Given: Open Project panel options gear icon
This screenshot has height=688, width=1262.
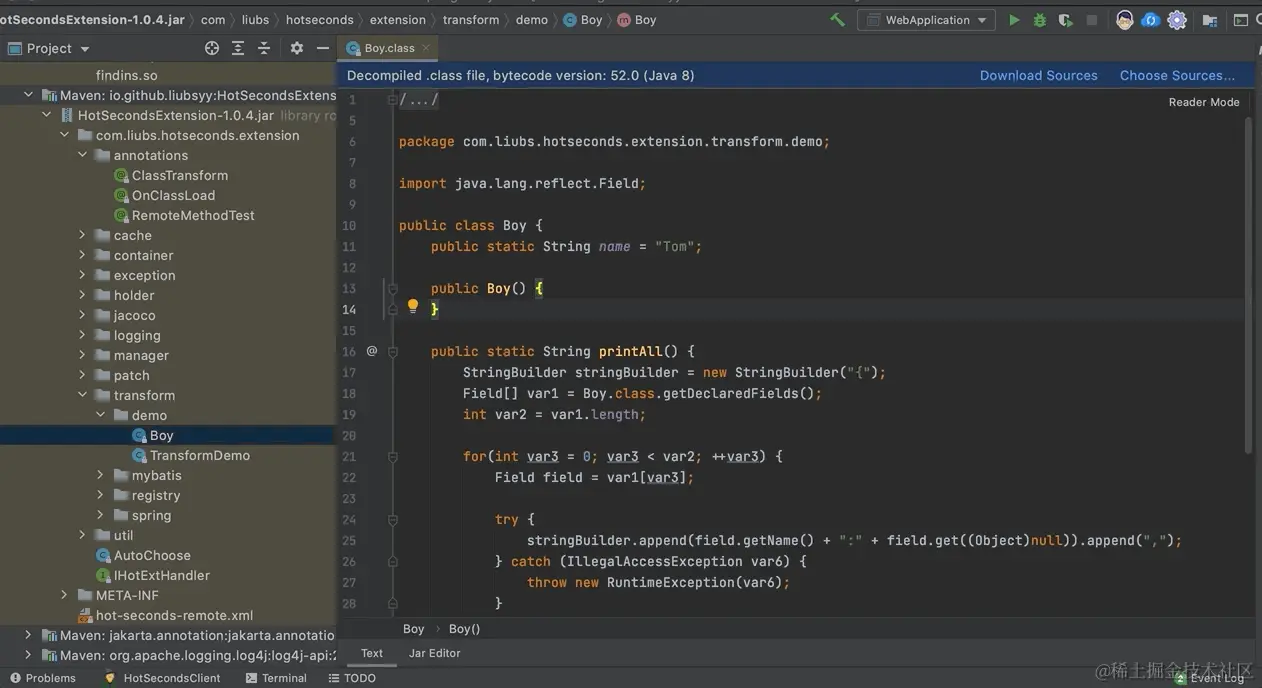Looking at the screenshot, I should [296, 47].
